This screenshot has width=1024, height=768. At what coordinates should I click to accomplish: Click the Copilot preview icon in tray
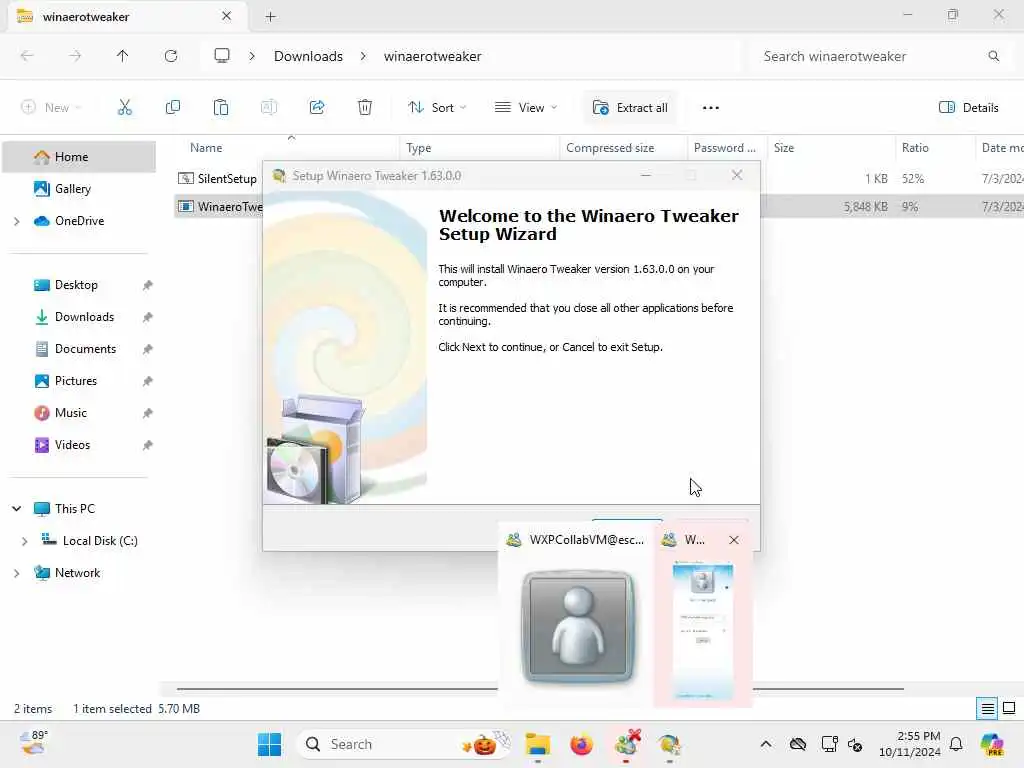[992, 744]
